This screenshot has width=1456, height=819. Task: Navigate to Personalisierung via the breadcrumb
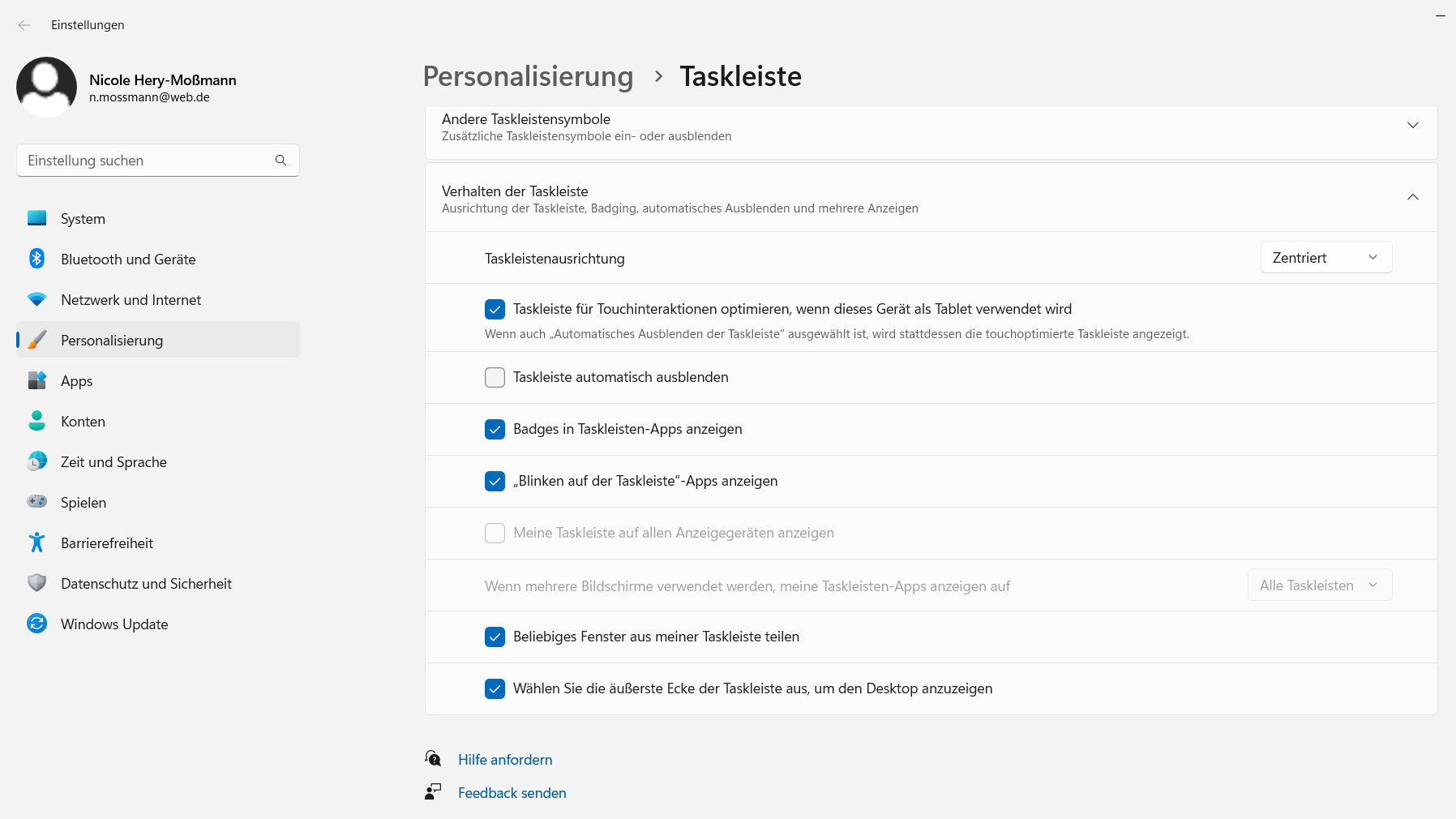pos(528,75)
